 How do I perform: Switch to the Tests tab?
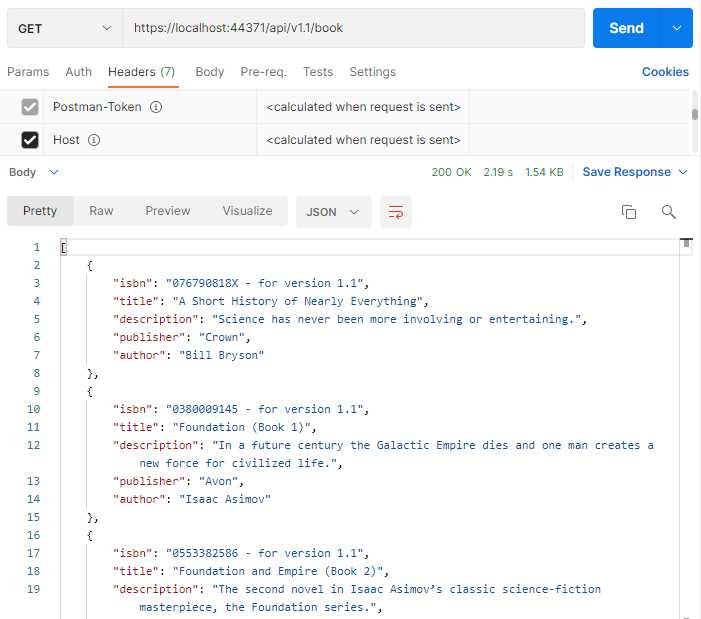318,72
